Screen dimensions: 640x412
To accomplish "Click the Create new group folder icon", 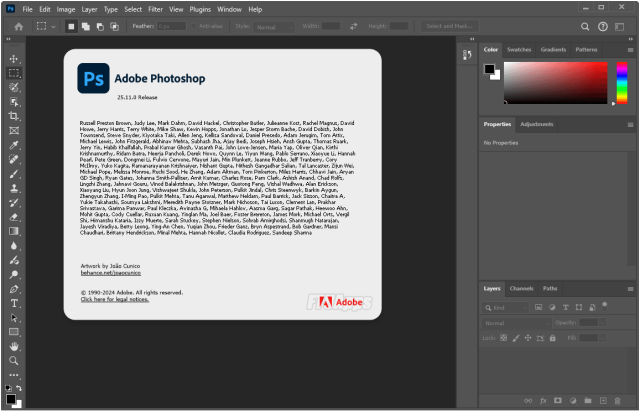I will (588, 401).
